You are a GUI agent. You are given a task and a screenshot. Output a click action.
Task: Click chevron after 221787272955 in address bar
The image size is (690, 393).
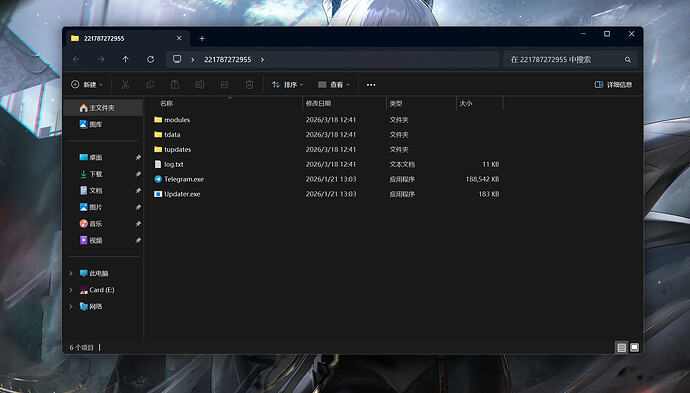tap(262, 59)
